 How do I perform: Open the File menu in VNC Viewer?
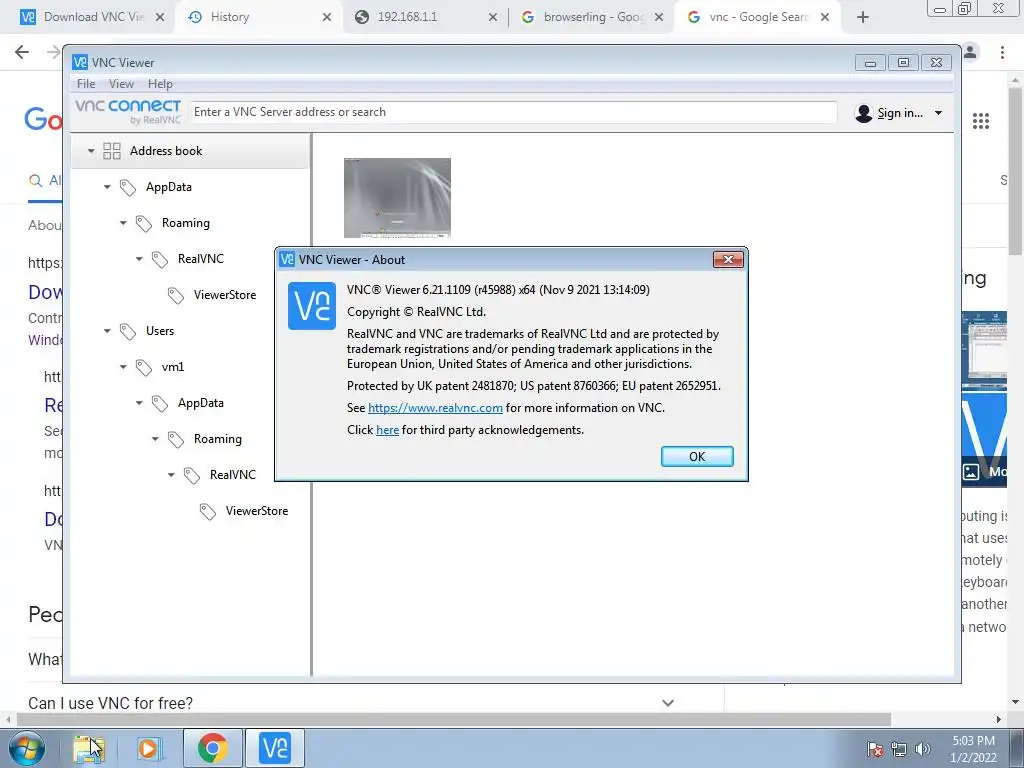point(86,84)
